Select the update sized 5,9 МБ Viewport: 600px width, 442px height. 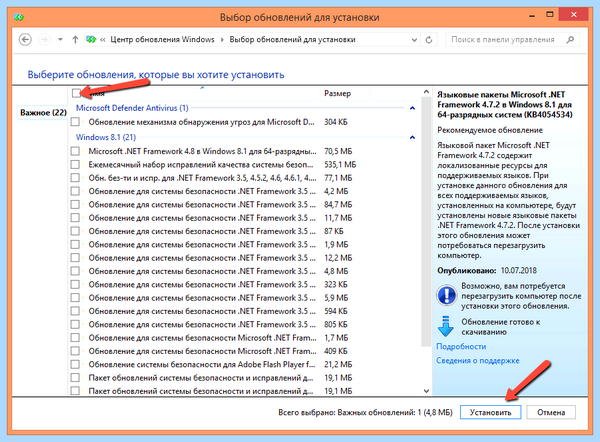coord(75,298)
